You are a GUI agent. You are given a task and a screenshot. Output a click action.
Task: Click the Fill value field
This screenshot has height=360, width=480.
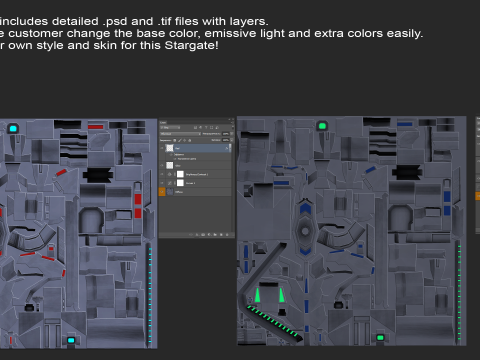226,140
